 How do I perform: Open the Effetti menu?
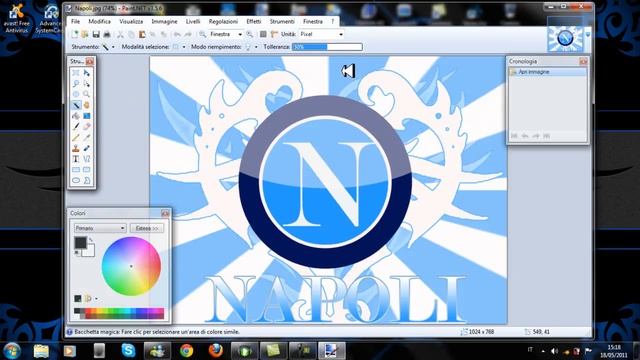(253, 21)
